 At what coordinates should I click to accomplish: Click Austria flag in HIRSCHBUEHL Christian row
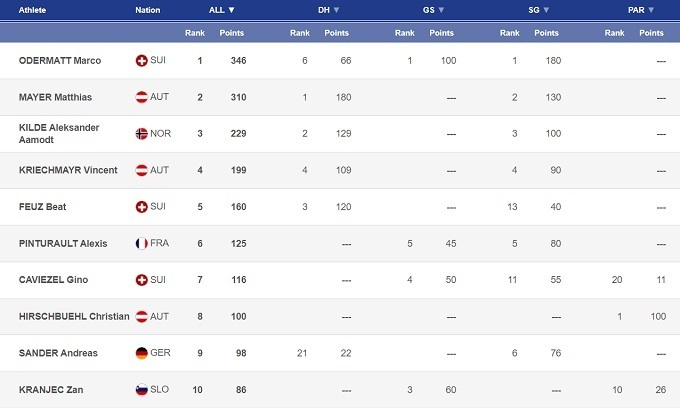pos(142,316)
